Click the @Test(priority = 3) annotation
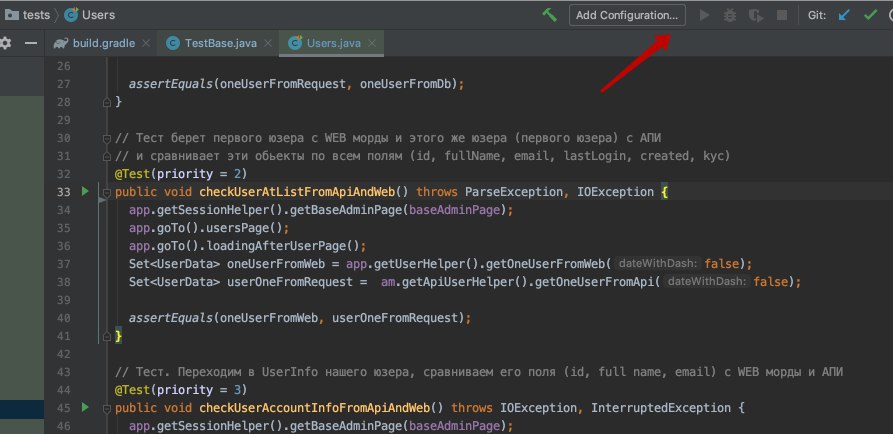 tap(181, 390)
